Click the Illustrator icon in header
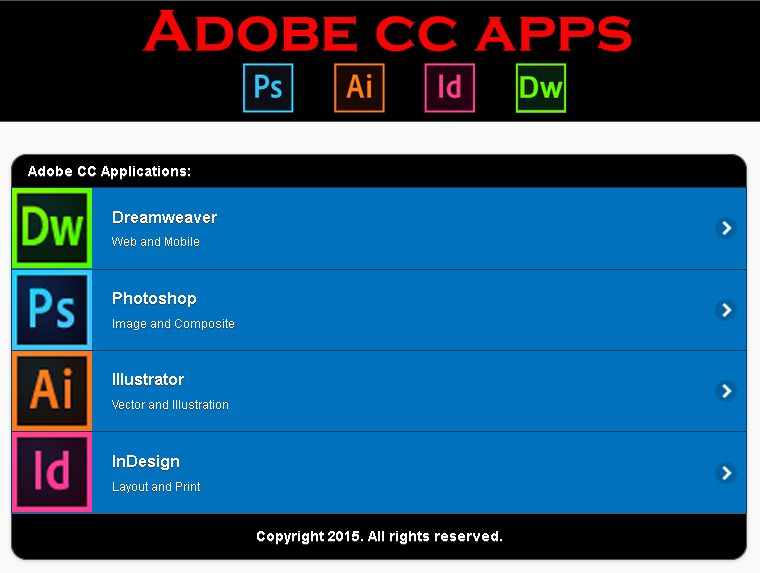Viewport: 760px width, 573px height. coord(359,88)
